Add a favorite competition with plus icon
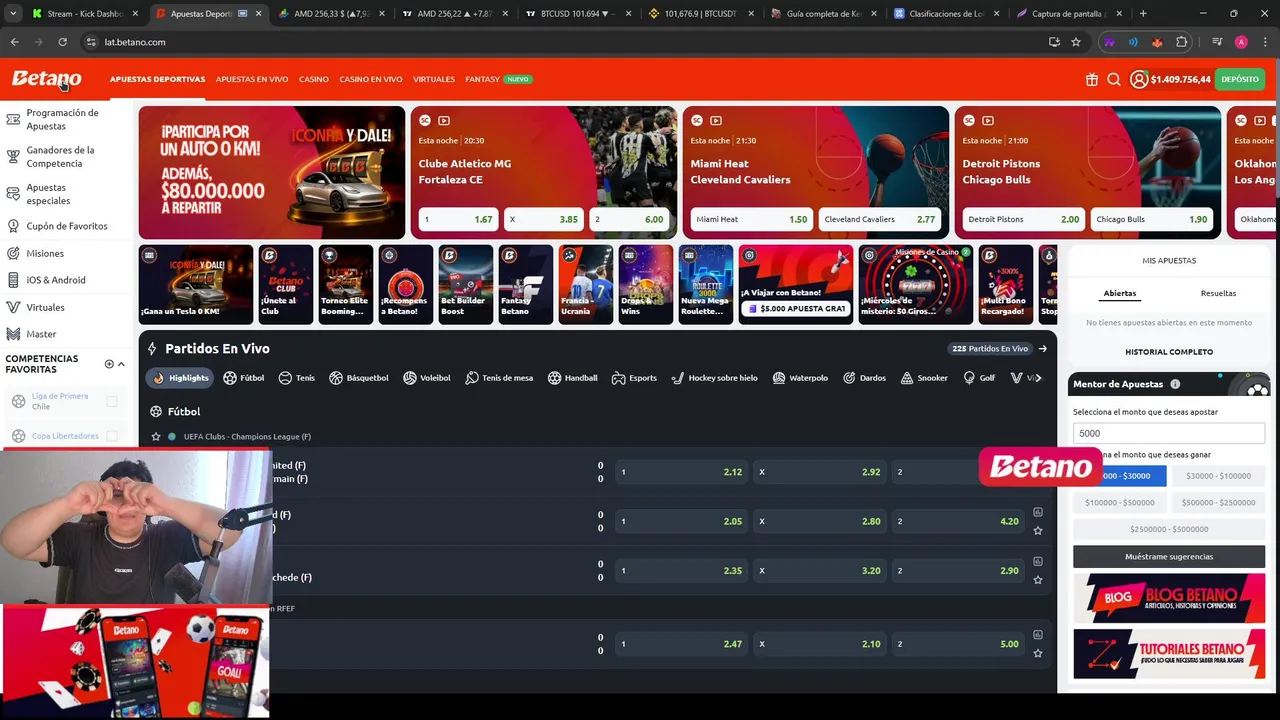Image resolution: width=1280 pixels, height=720 pixels. pyautogui.click(x=109, y=364)
